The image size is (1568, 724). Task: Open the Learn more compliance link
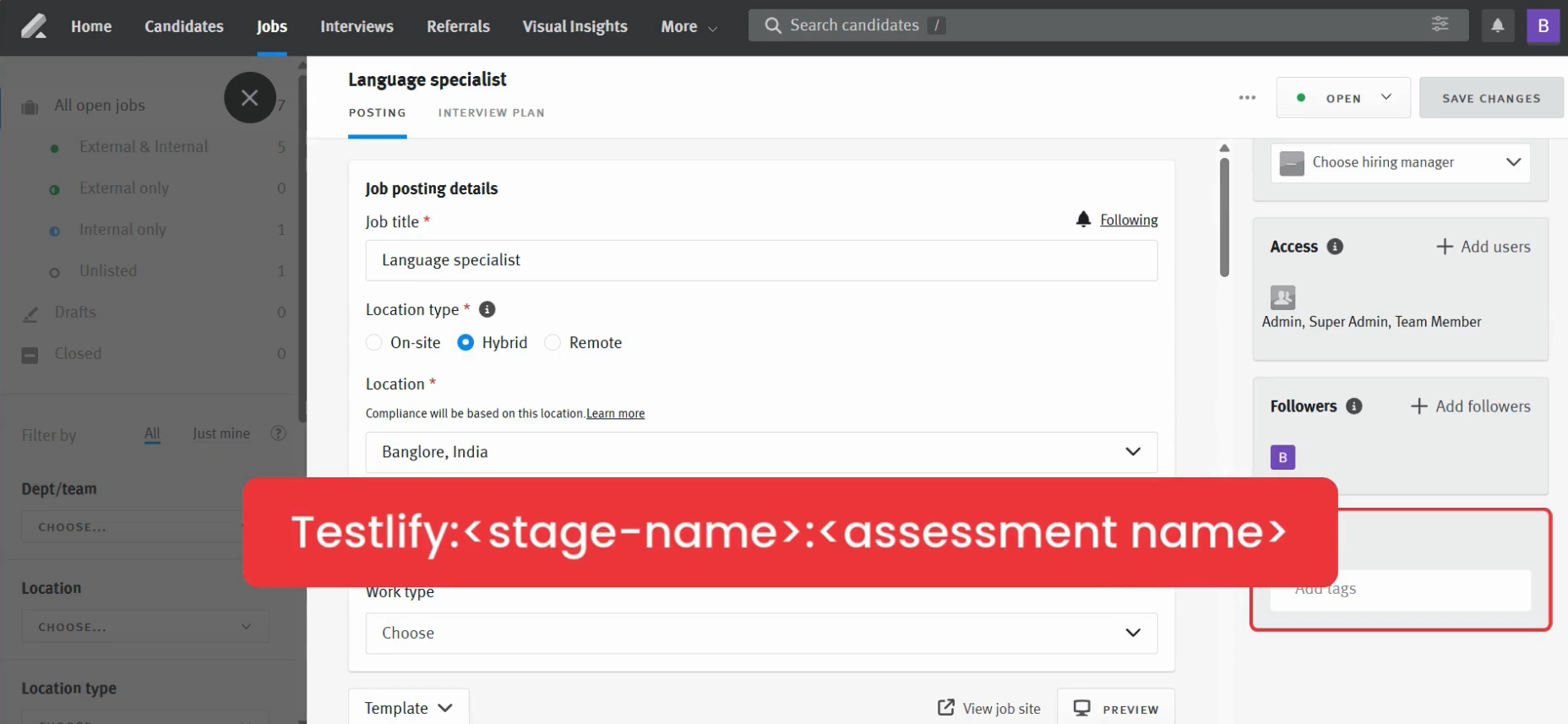click(x=615, y=413)
